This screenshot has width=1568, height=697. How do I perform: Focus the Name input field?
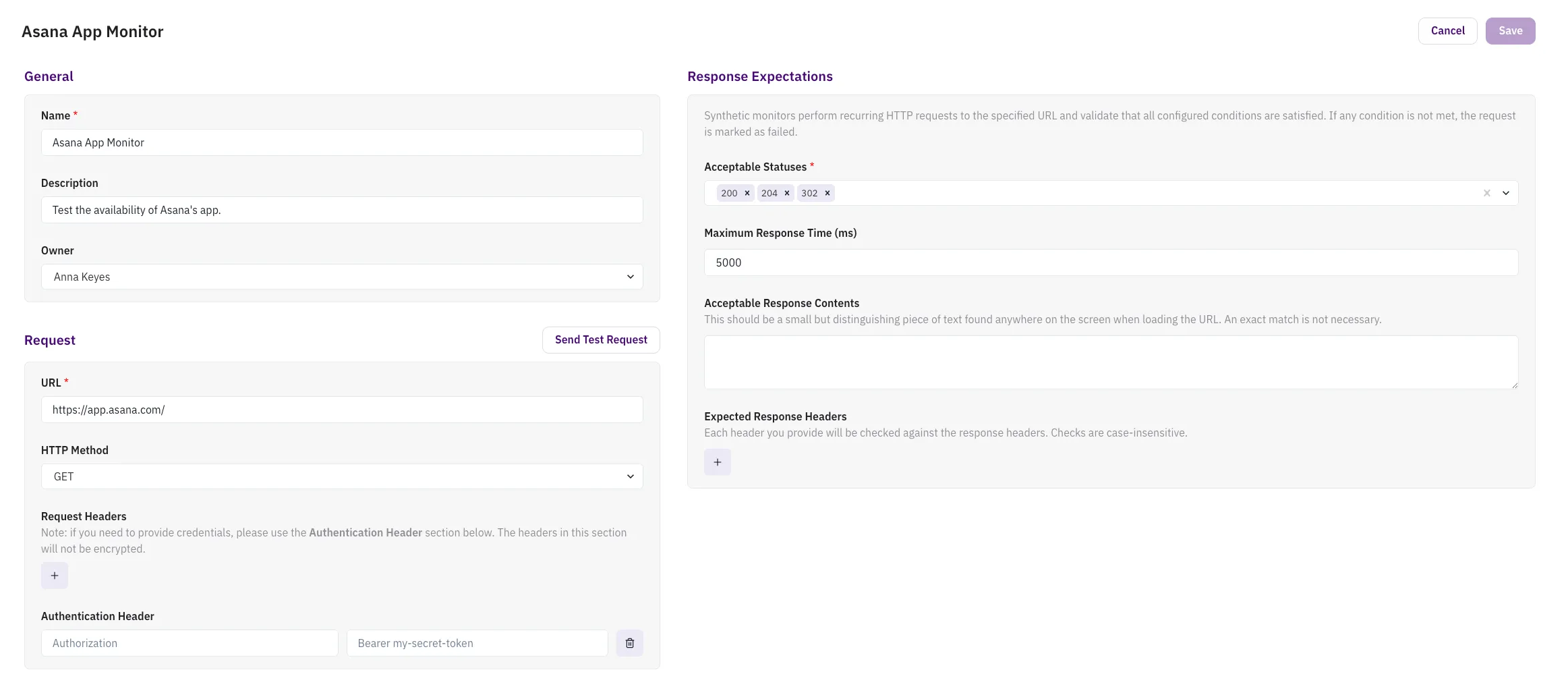(342, 142)
